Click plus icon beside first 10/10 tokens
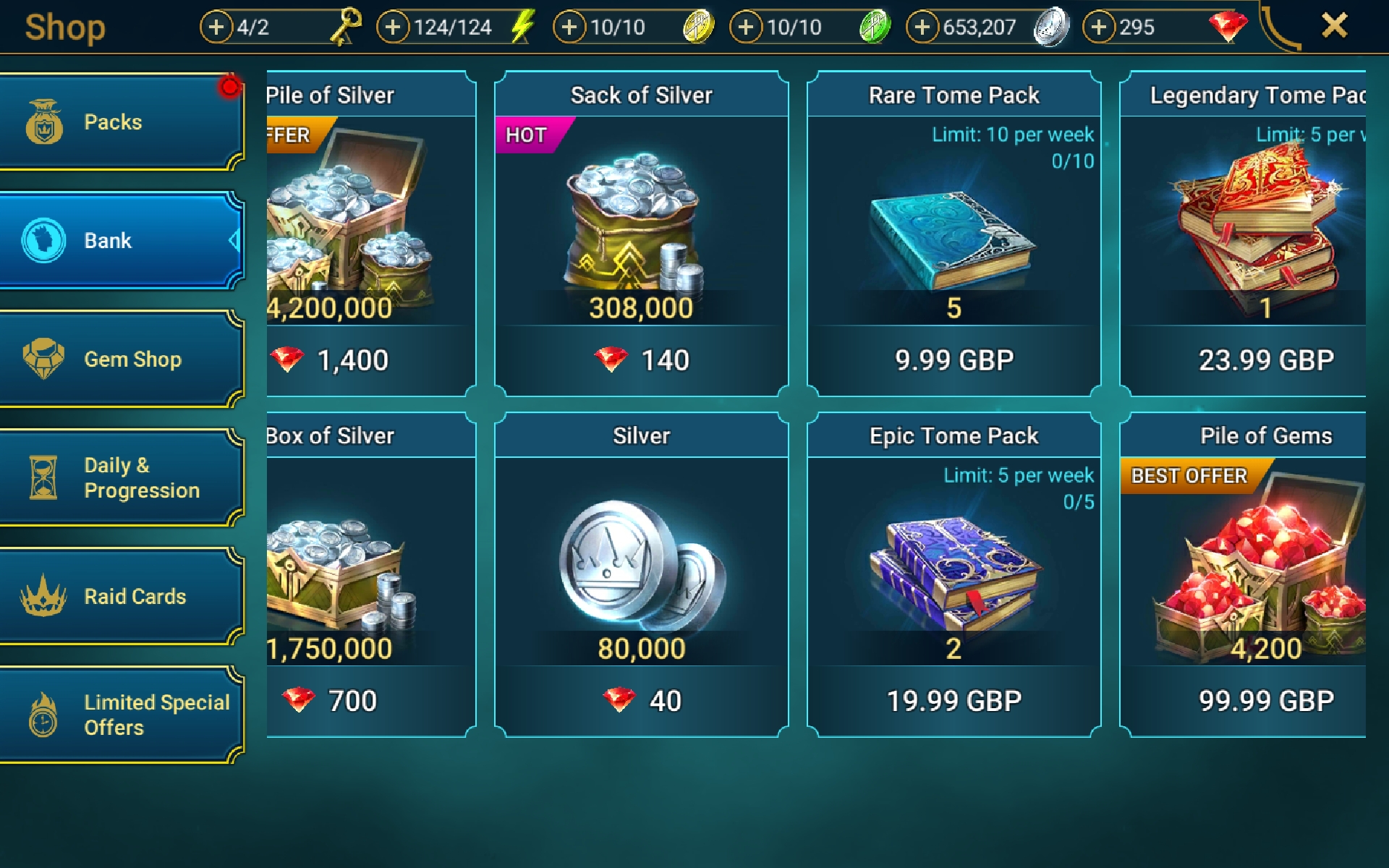The width and height of the screenshot is (1389, 868). point(569,27)
